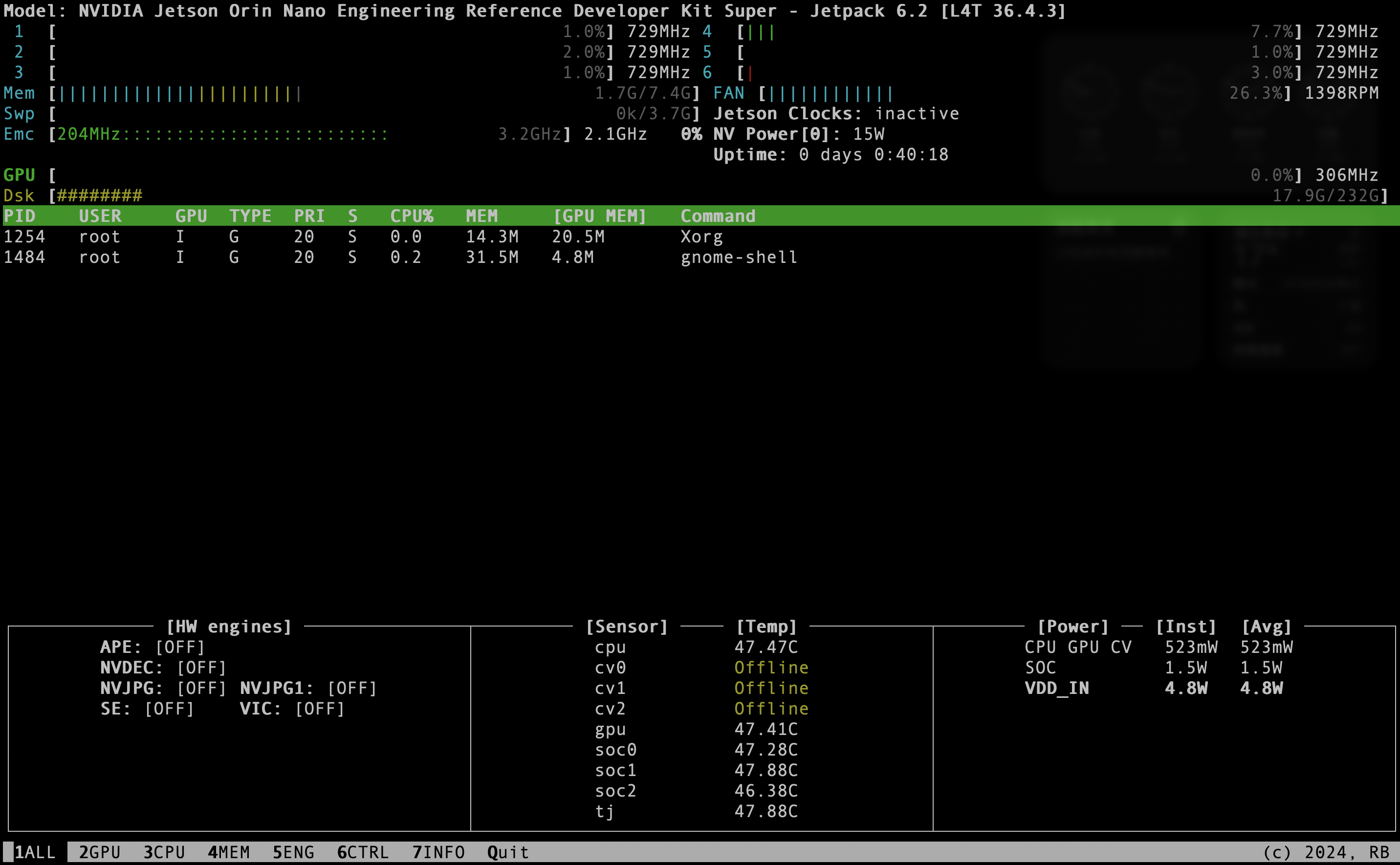Click CPU 4 usage 7.7%
Viewport: 1400px width, 865px height.
(x=1271, y=31)
